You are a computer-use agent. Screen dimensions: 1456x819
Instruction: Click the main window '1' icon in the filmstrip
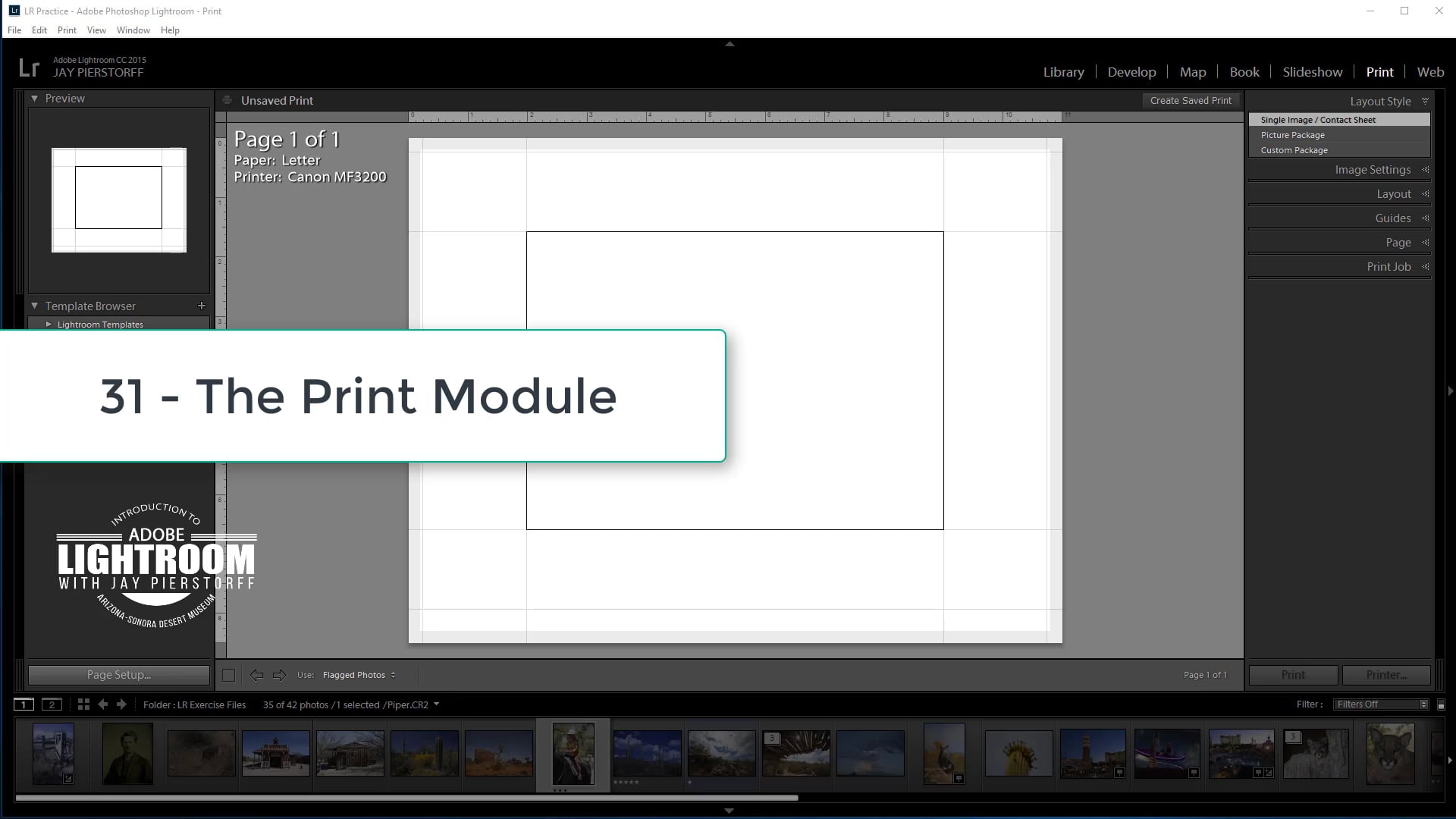(x=24, y=704)
